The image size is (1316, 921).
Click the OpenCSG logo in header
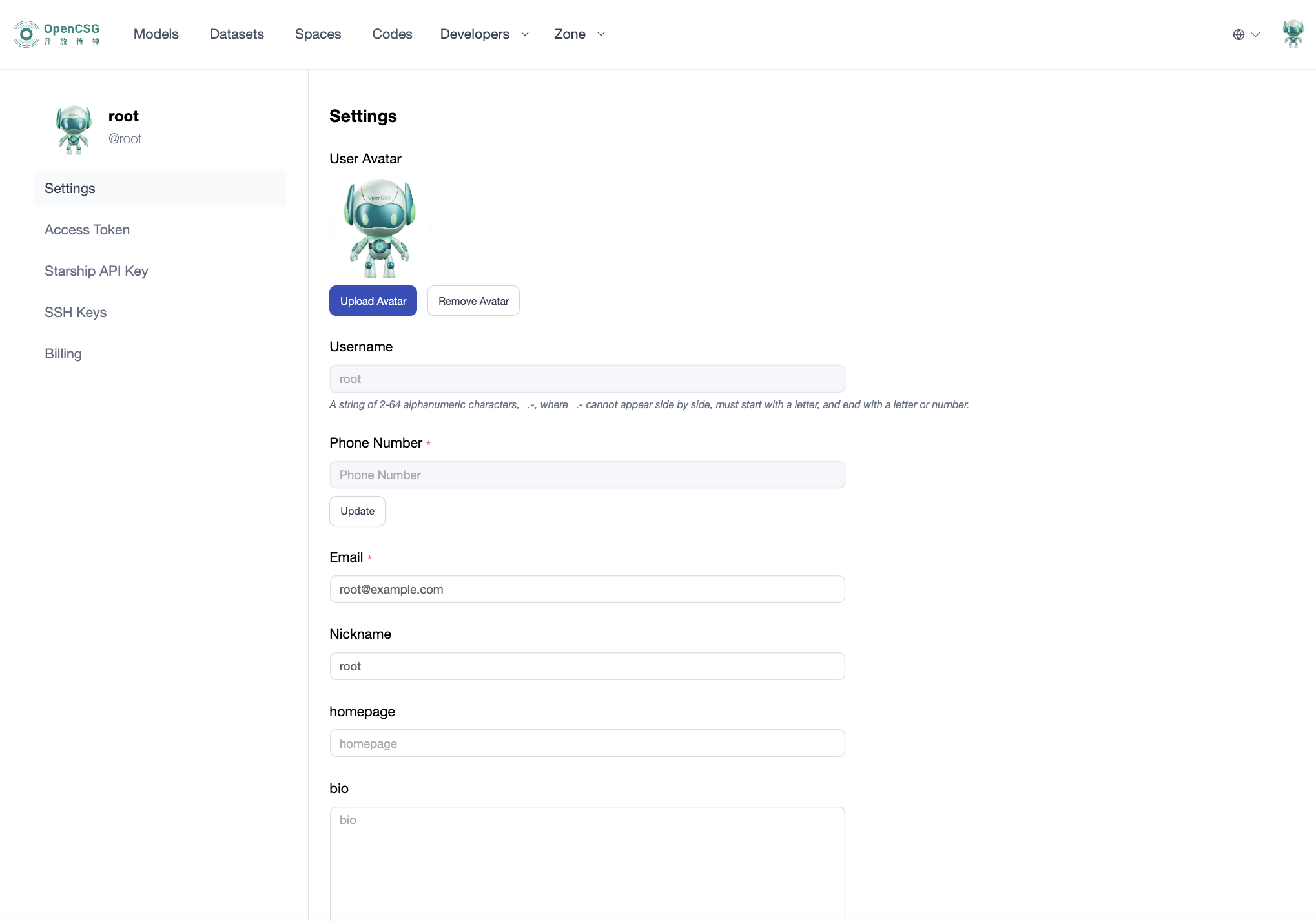coord(57,34)
